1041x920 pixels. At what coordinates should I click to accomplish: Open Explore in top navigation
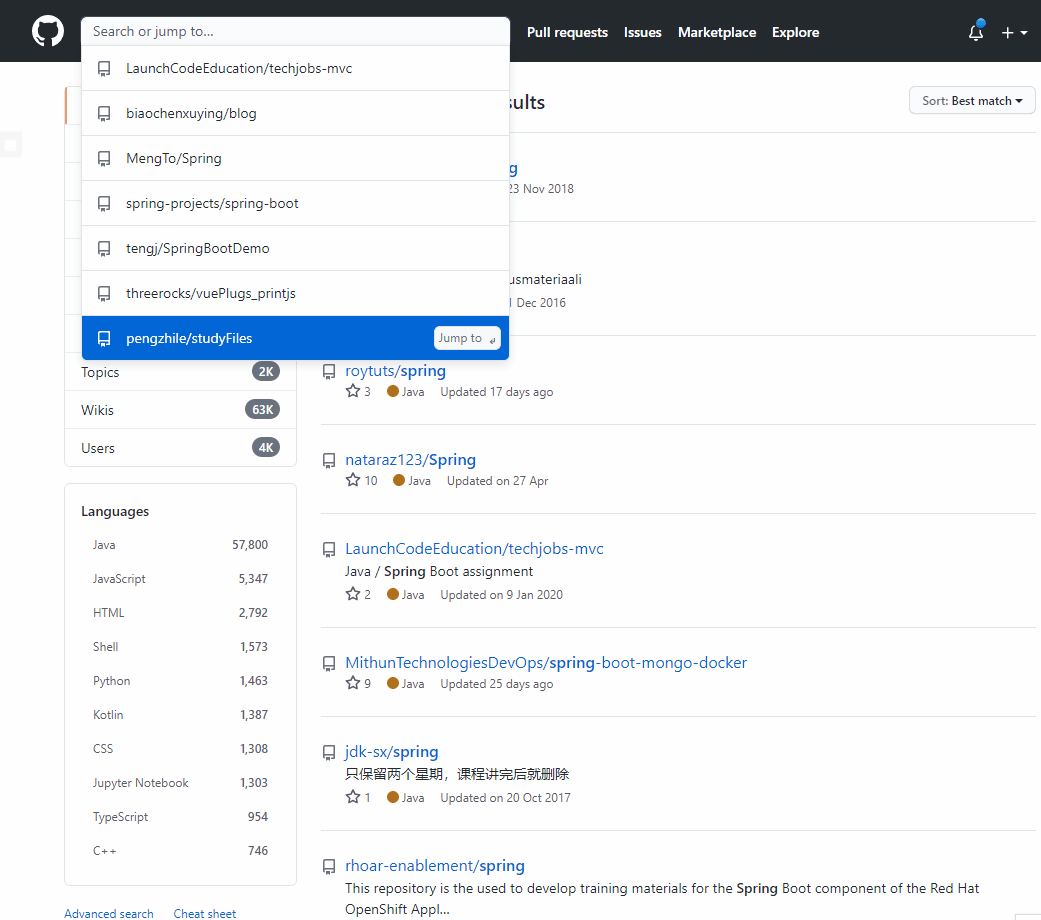tap(795, 33)
